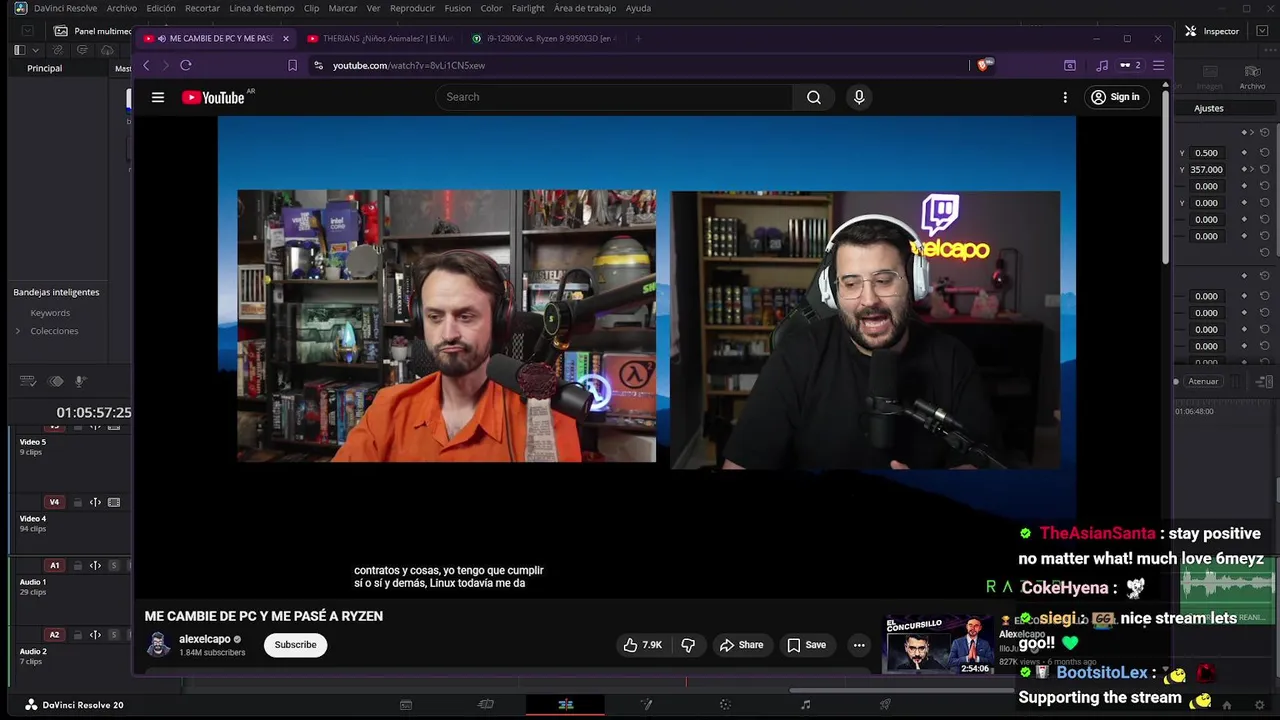
Task: Reload the page in the browser
Action: tap(186, 65)
